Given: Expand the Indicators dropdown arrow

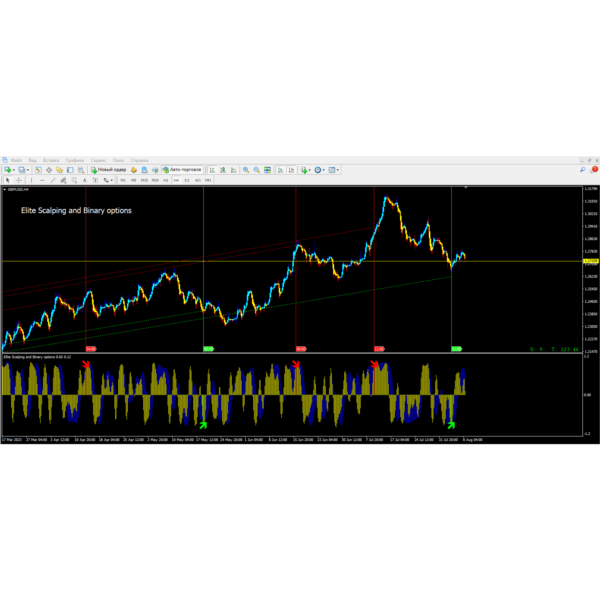Looking at the screenshot, I should [310, 170].
